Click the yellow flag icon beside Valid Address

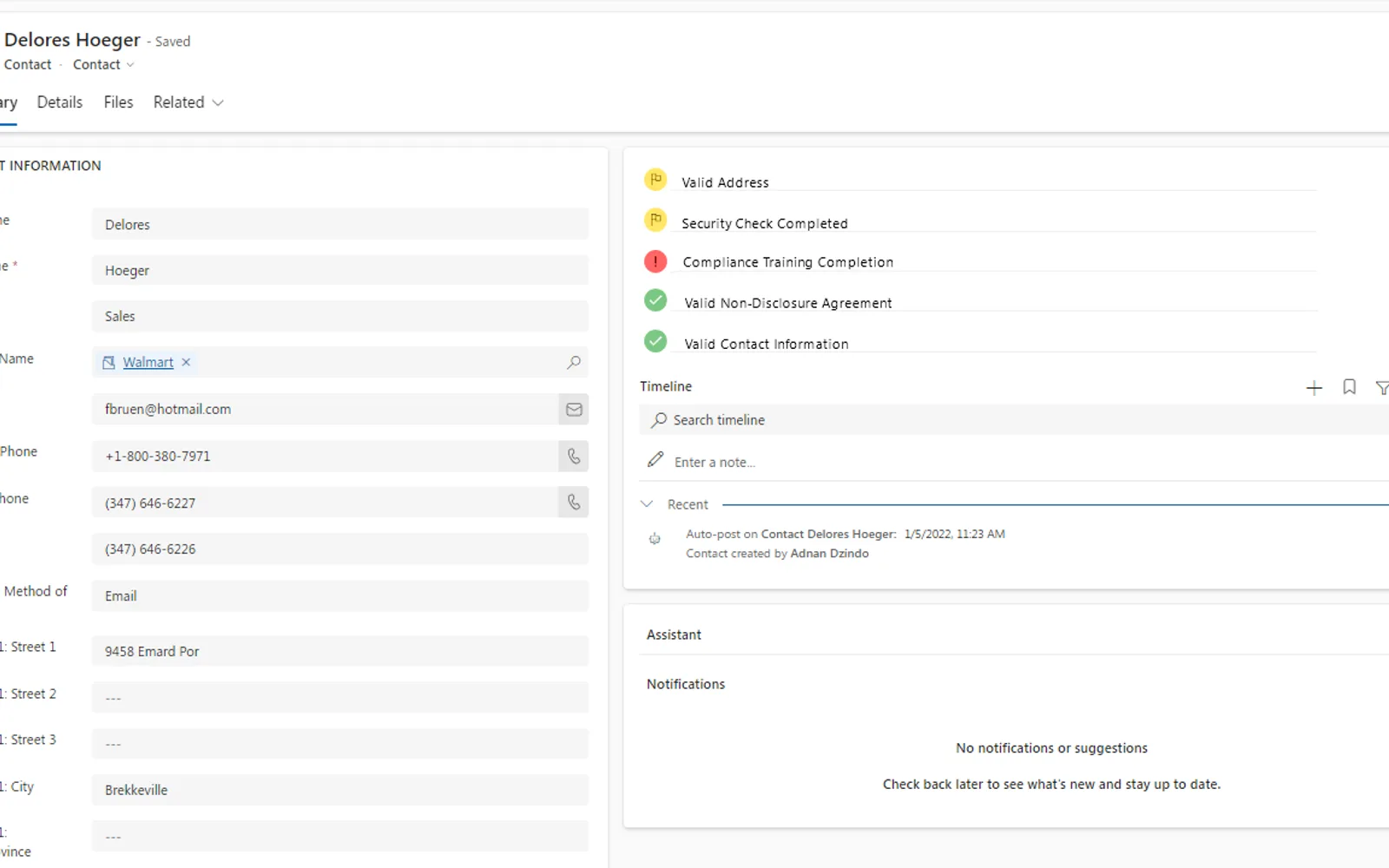pyautogui.click(x=655, y=180)
